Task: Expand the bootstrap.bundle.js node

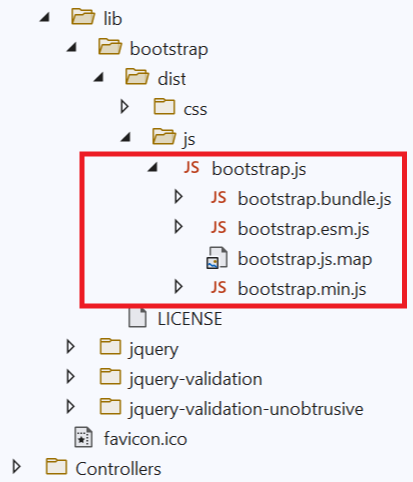Action: pyautogui.click(x=179, y=197)
